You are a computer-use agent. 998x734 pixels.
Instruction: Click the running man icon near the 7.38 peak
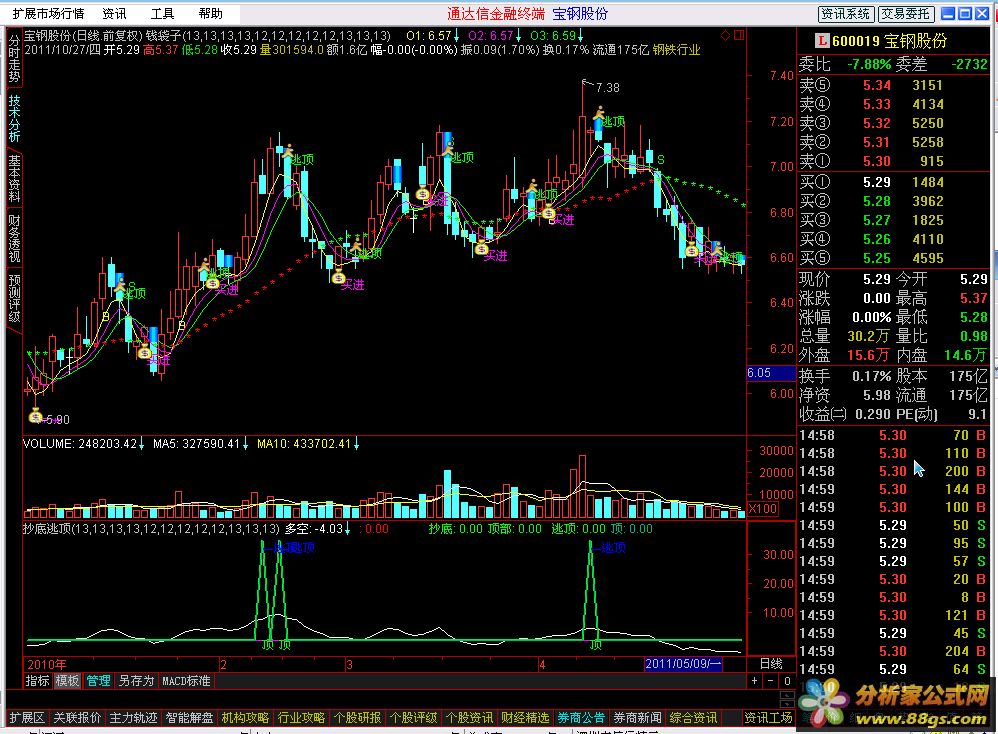coord(599,115)
